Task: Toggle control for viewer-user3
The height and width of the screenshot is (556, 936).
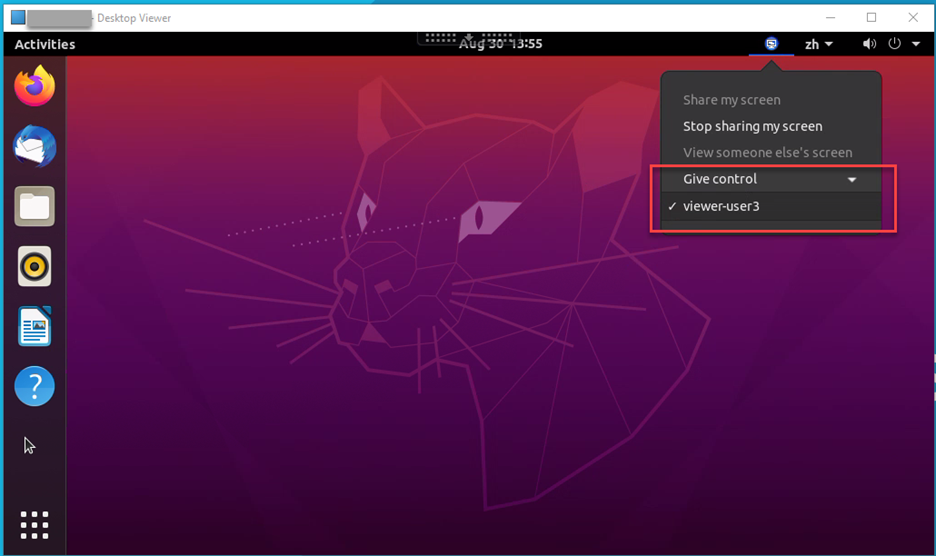Action: pyautogui.click(x=771, y=207)
